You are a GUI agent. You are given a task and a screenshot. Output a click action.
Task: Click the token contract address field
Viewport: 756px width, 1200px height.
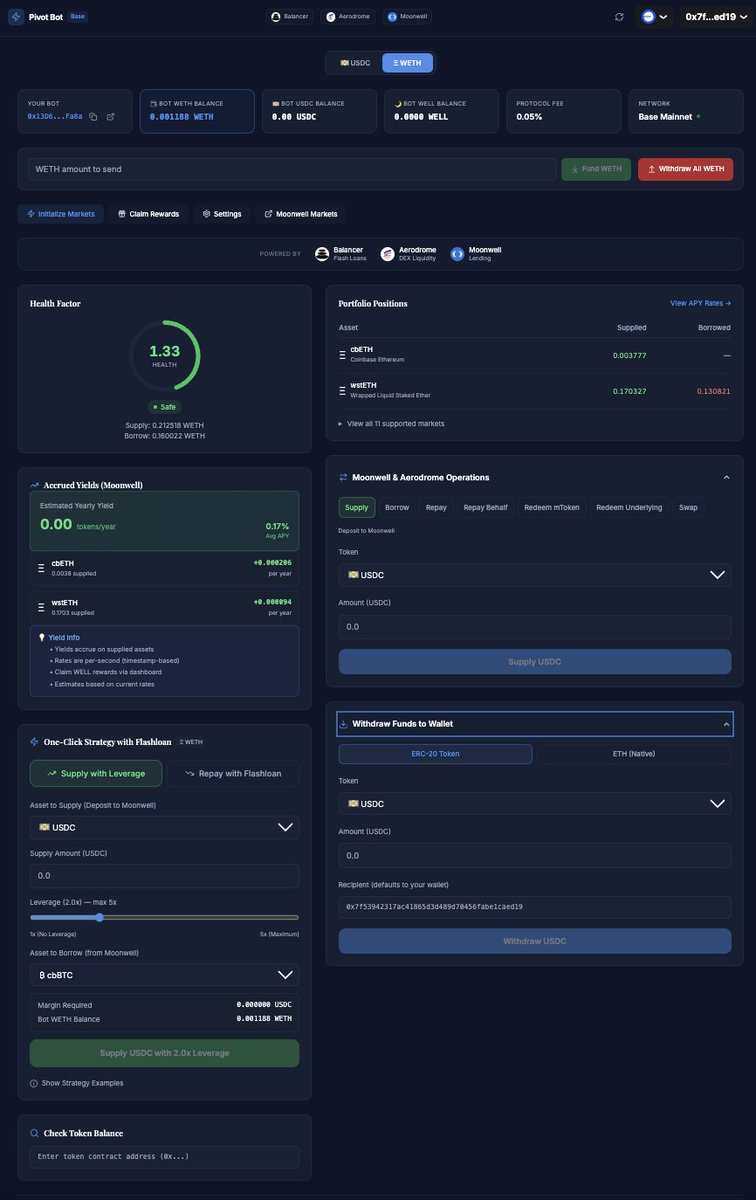click(x=164, y=1157)
